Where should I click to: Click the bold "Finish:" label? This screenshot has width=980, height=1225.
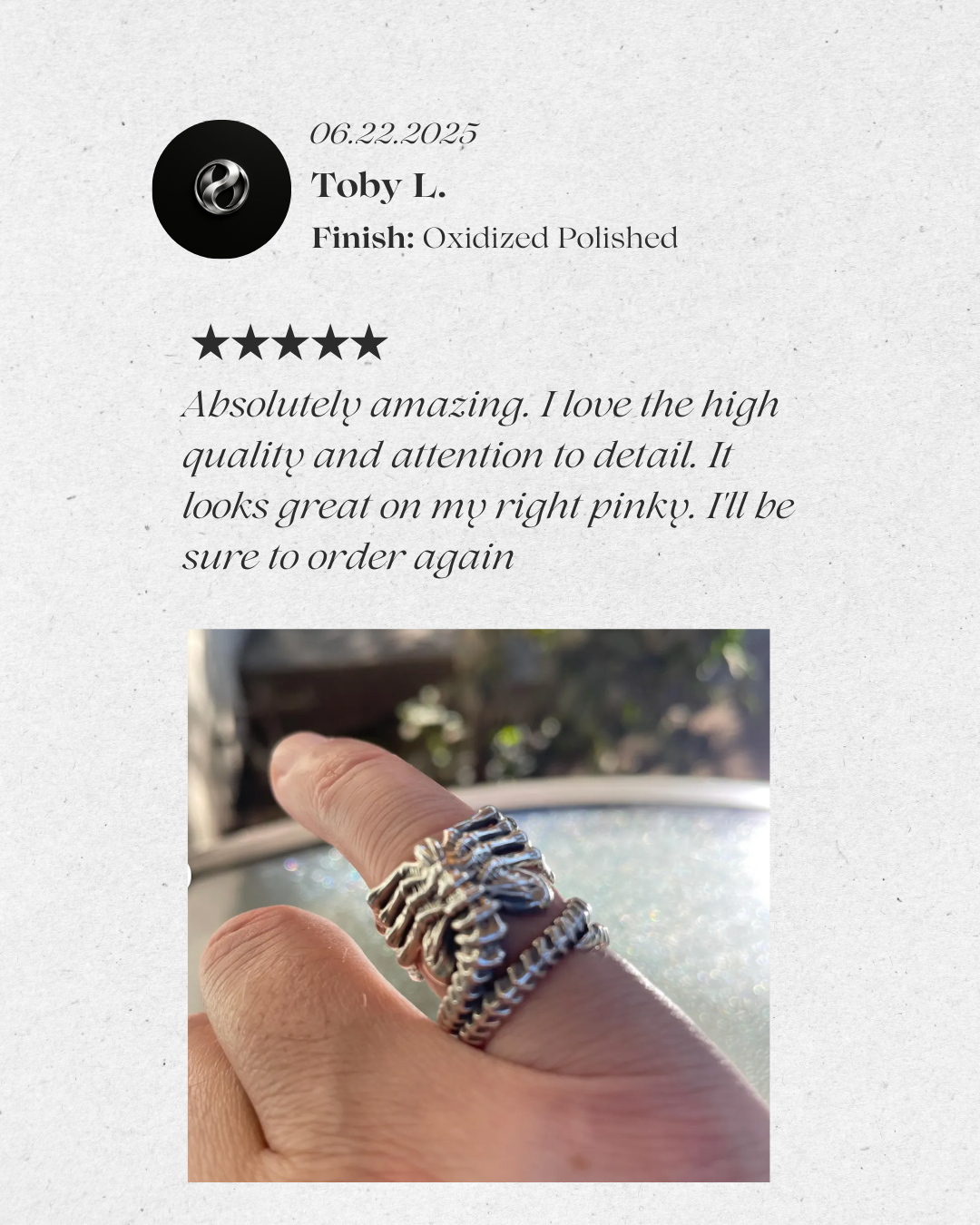point(363,238)
